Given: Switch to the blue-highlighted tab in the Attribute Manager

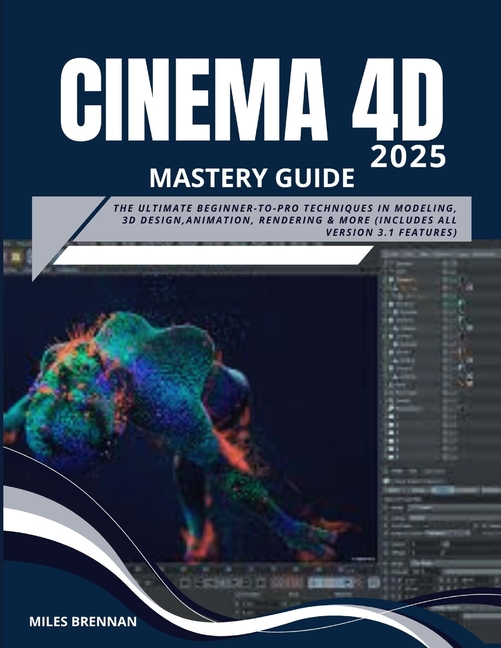Looking at the screenshot, I should 443,491.
